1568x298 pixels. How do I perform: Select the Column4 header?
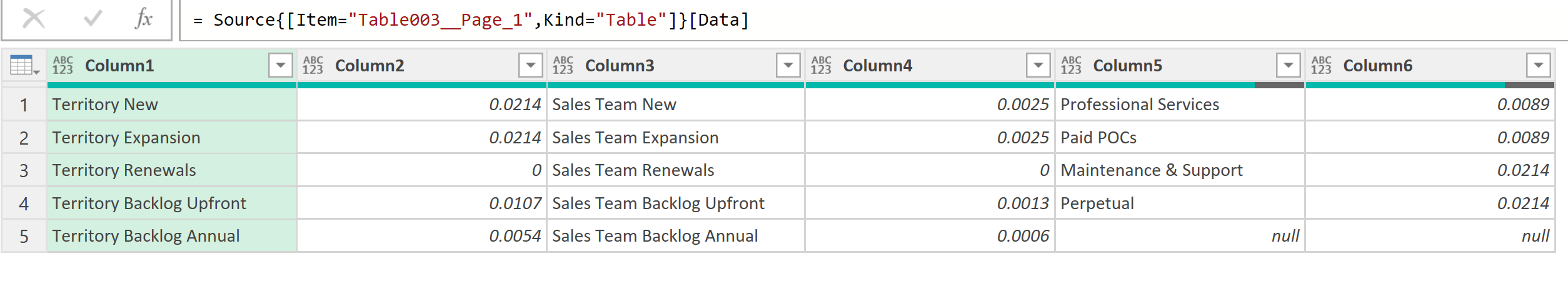[930, 66]
